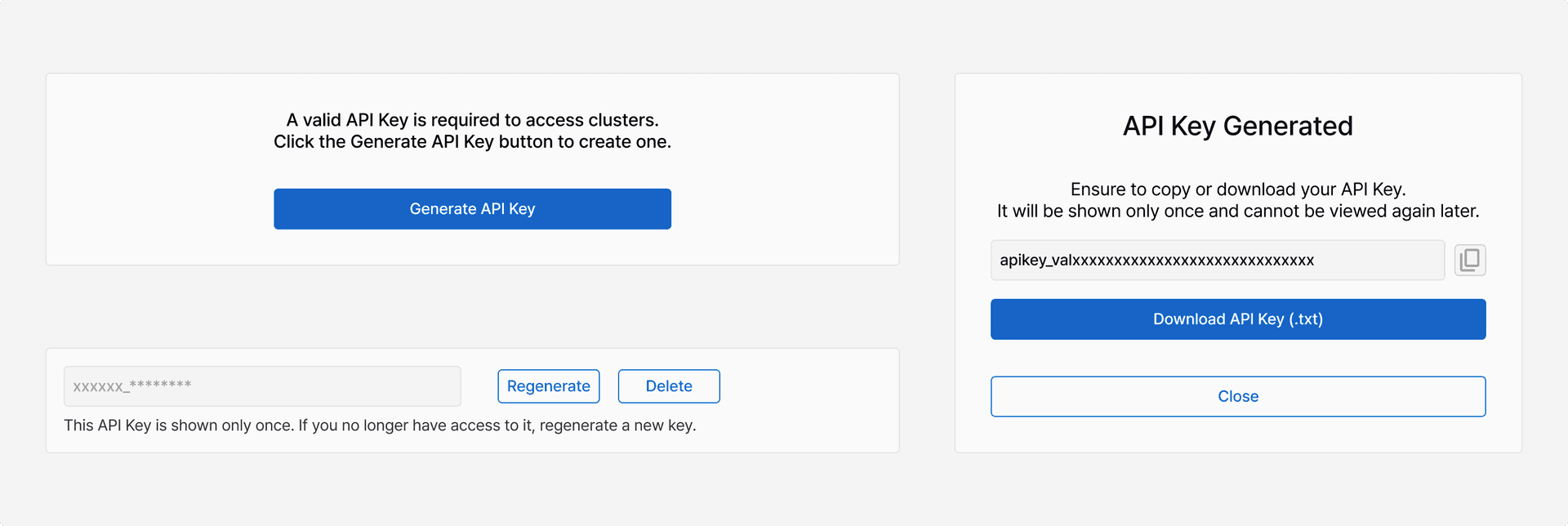Click the Delete button next to Regenerate

click(x=668, y=386)
